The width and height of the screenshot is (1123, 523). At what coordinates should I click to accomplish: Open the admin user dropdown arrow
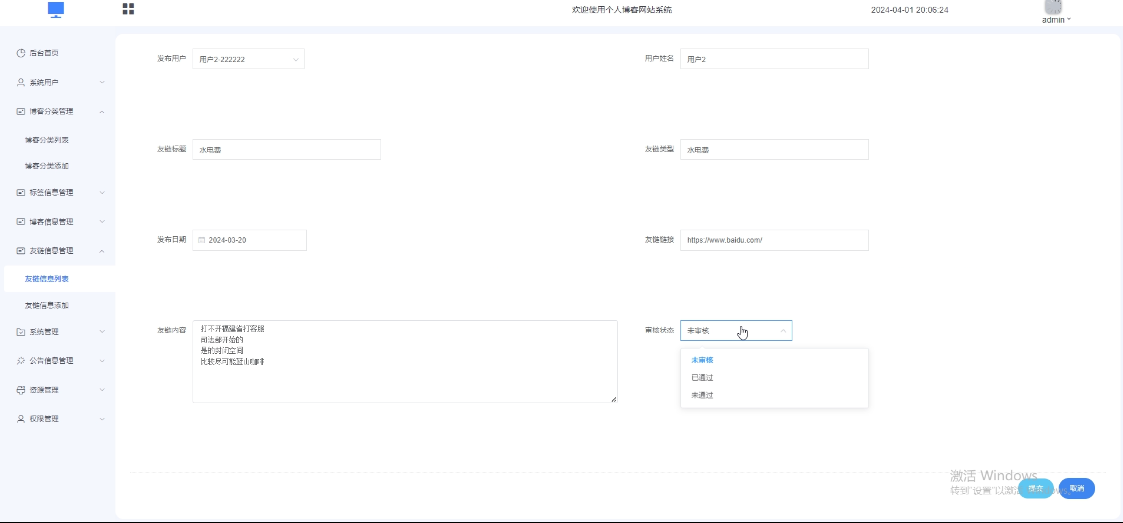[x=1069, y=20]
